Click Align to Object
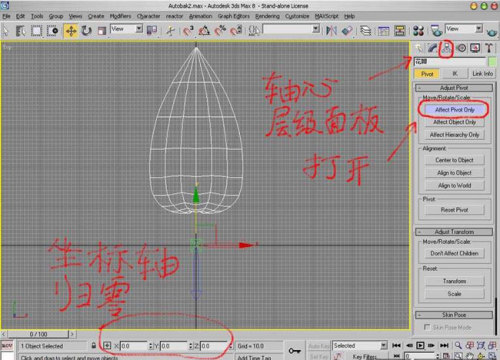500x360 pixels. [455, 173]
